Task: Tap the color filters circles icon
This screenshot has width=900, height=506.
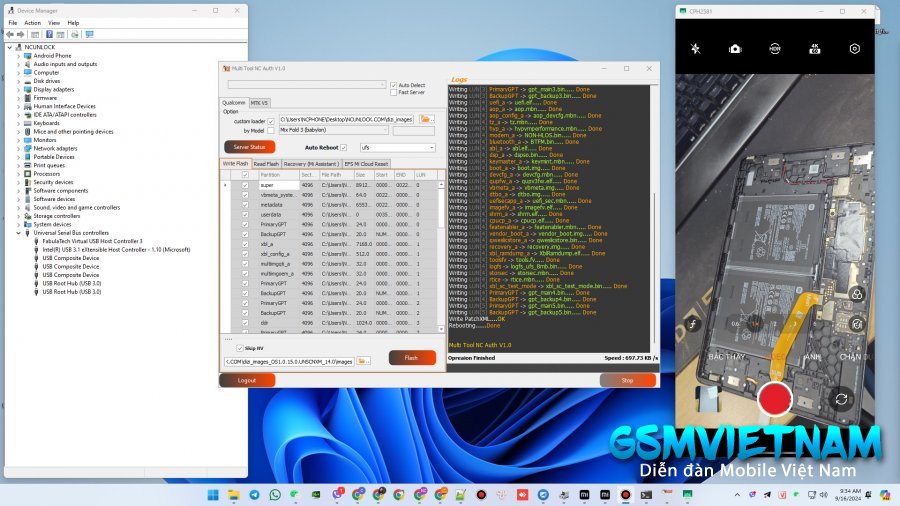Action: tap(856, 294)
